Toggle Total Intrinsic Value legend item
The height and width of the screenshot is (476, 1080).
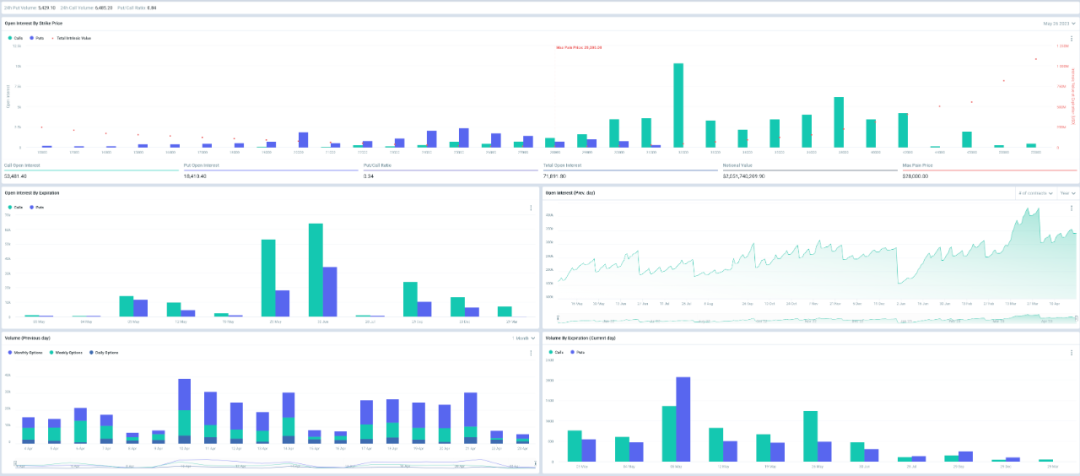71,38
